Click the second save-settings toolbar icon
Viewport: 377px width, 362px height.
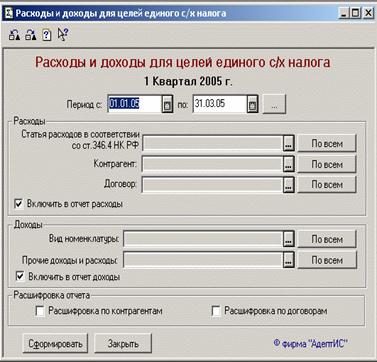point(31,35)
